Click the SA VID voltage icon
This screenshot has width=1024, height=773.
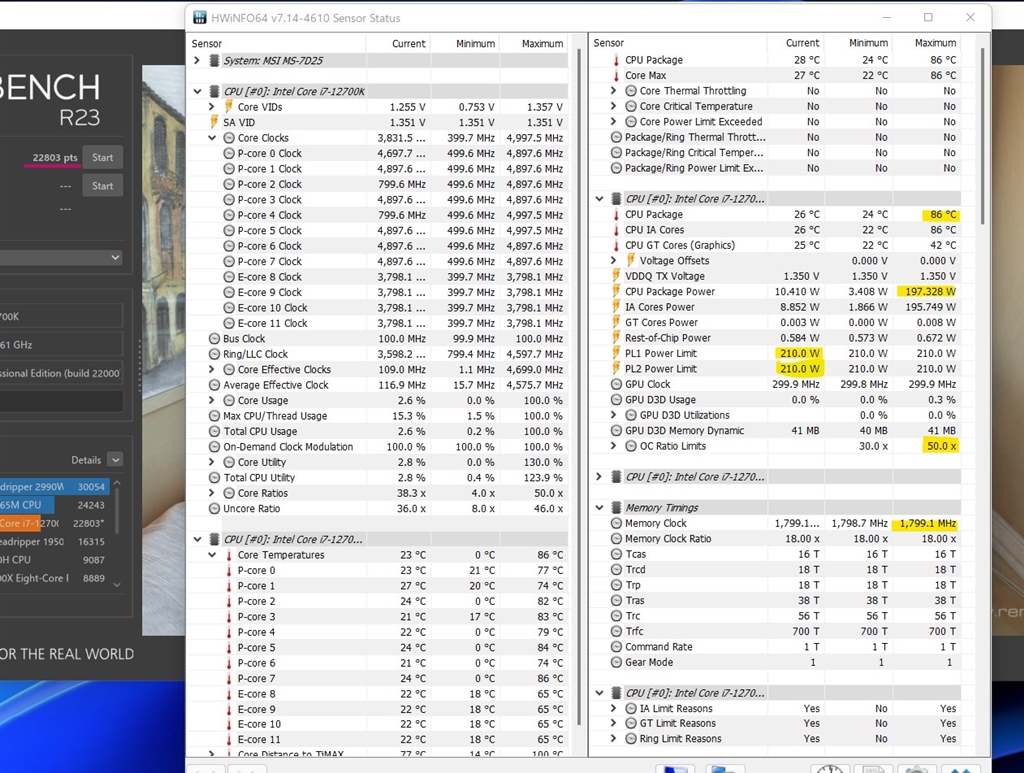tap(214, 122)
